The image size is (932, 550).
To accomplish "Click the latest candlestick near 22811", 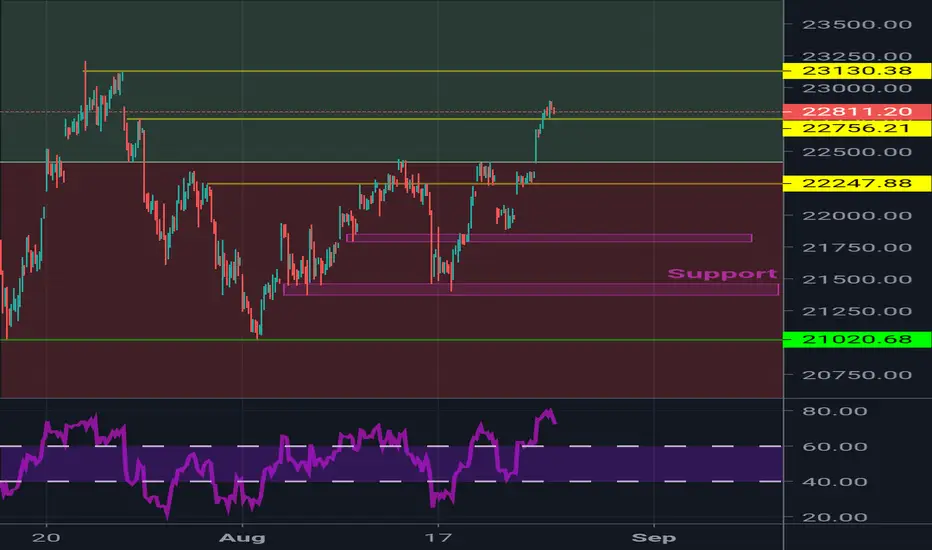I will [x=553, y=109].
